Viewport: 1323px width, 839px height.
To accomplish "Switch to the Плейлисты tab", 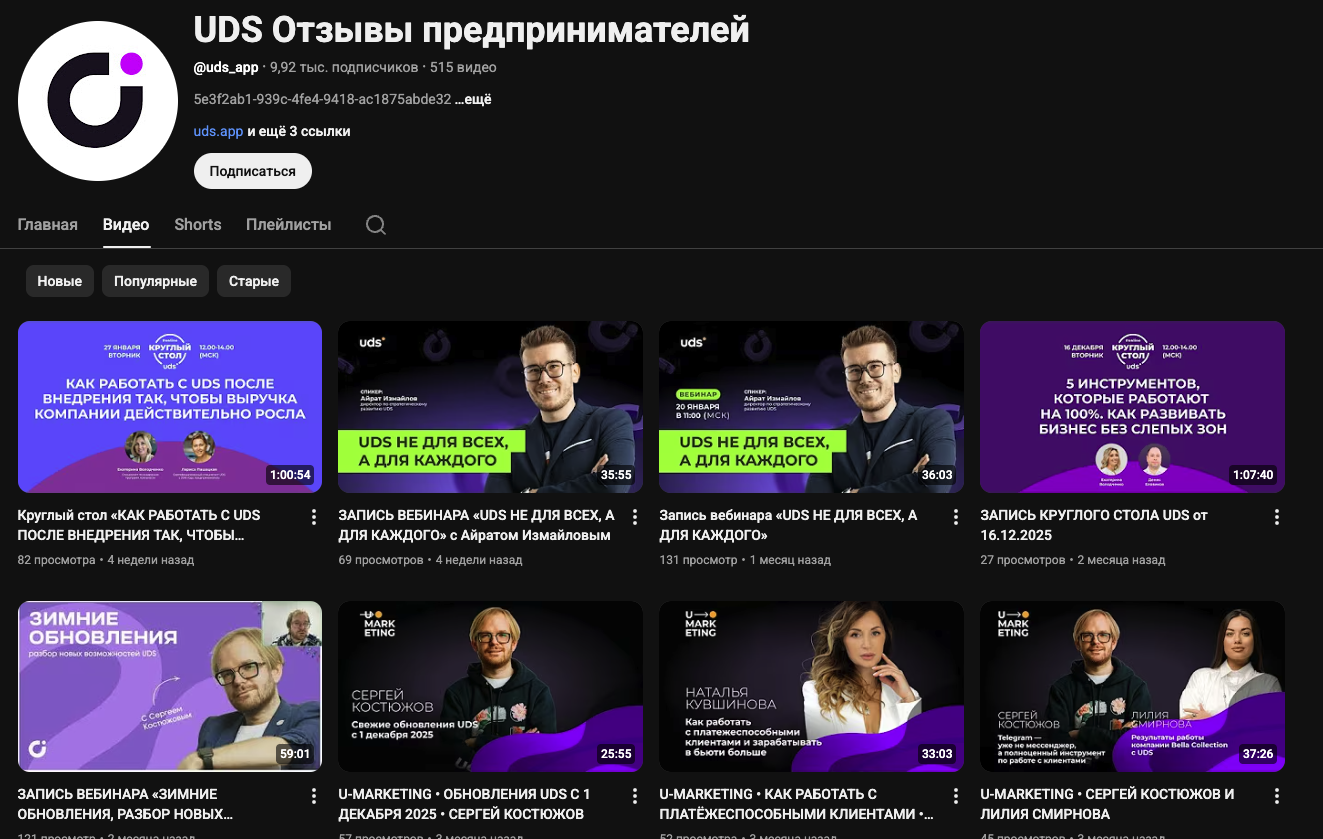I will point(289,225).
